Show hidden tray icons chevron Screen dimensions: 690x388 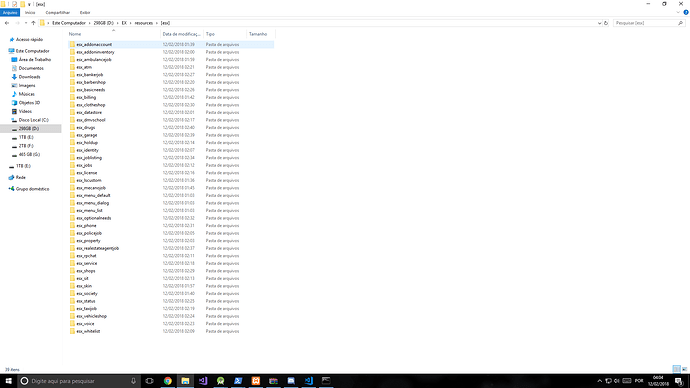coord(599,381)
